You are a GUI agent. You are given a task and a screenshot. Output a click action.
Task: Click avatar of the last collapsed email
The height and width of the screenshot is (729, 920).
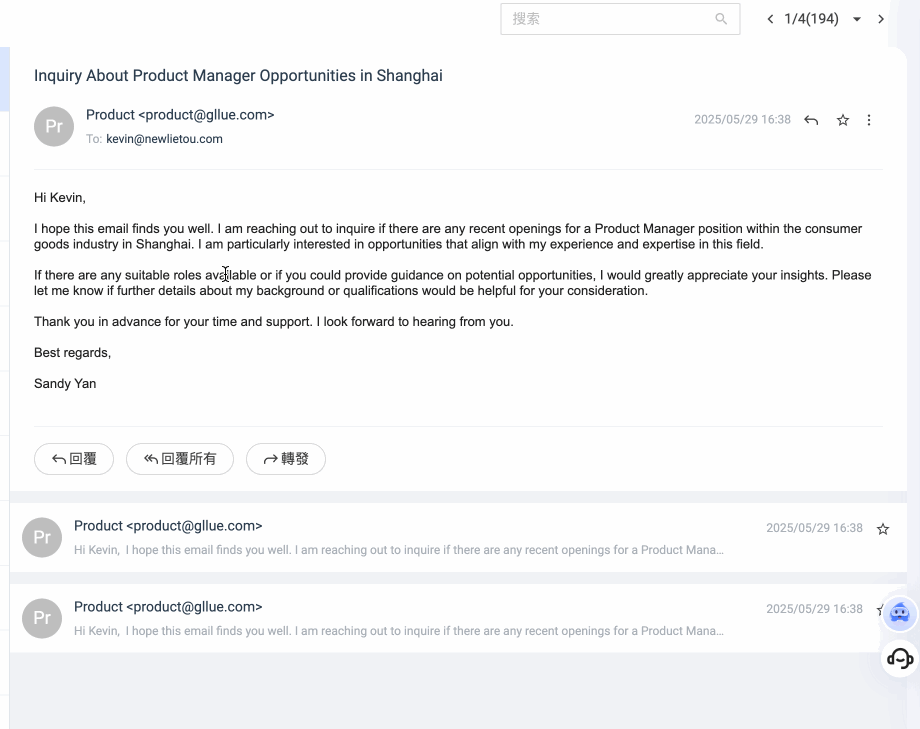(42, 618)
